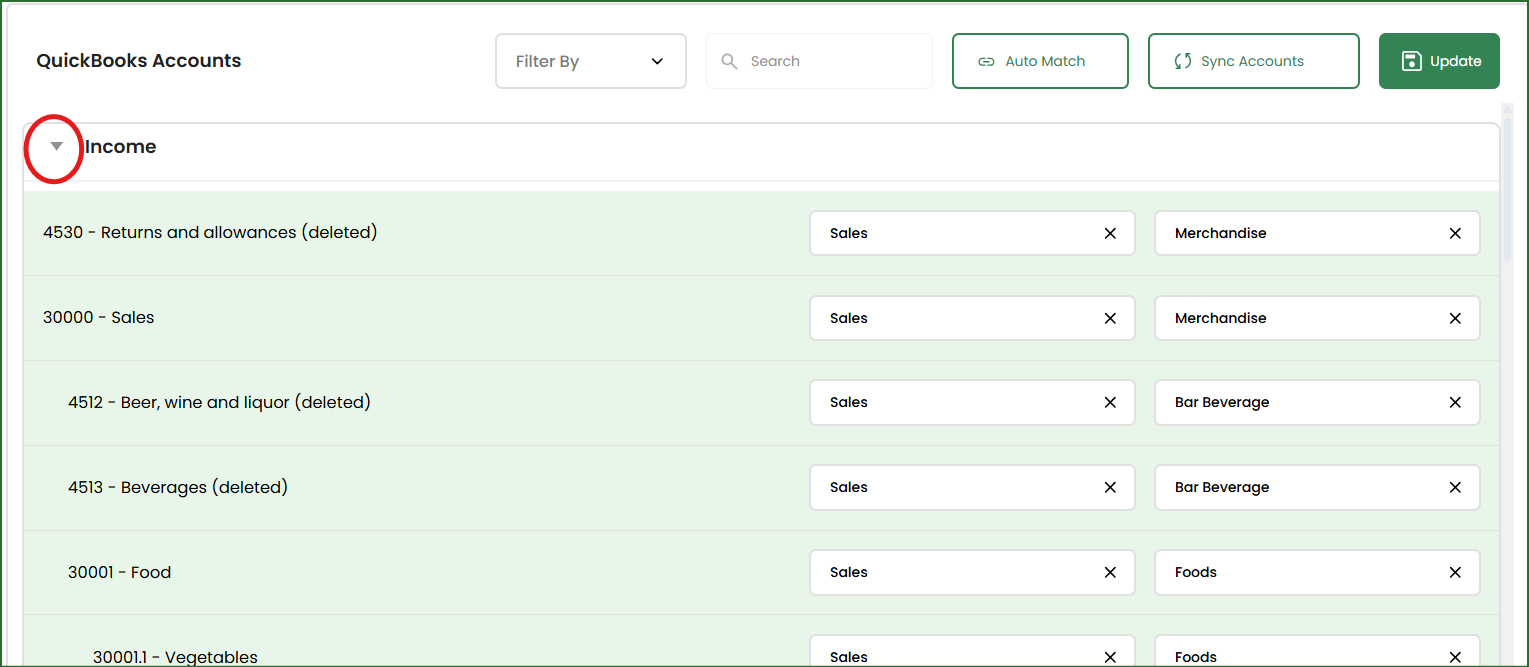The height and width of the screenshot is (667, 1529).
Task: Clear Sales for 30001 - Food row
Action: pos(1110,572)
